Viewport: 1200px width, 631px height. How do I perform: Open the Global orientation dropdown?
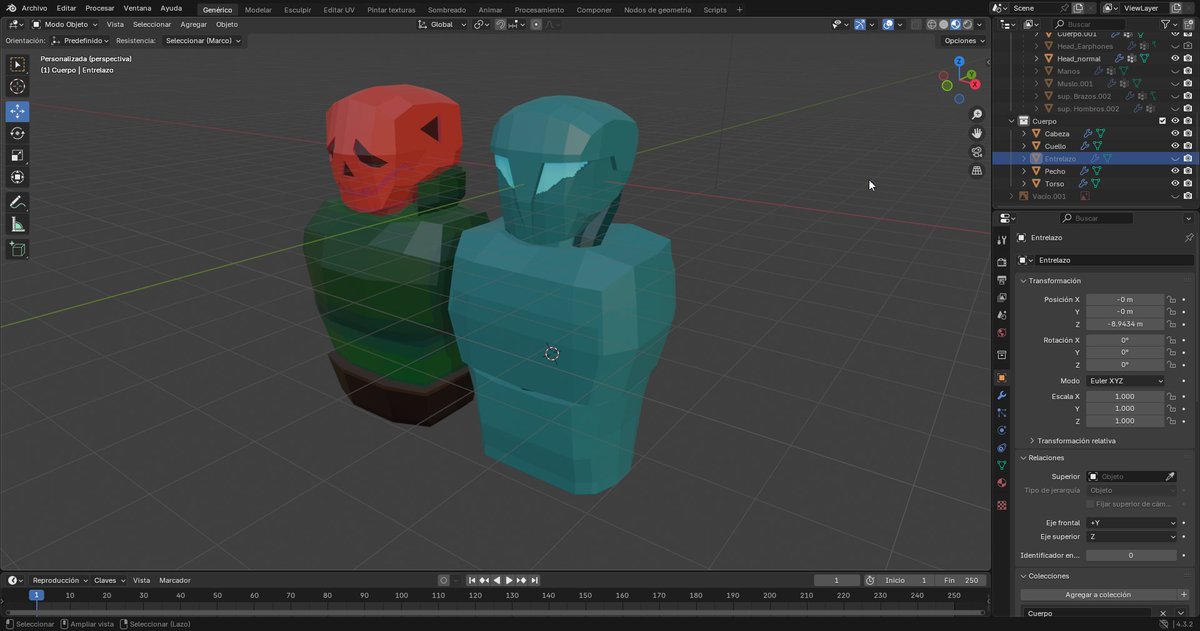point(442,24)
